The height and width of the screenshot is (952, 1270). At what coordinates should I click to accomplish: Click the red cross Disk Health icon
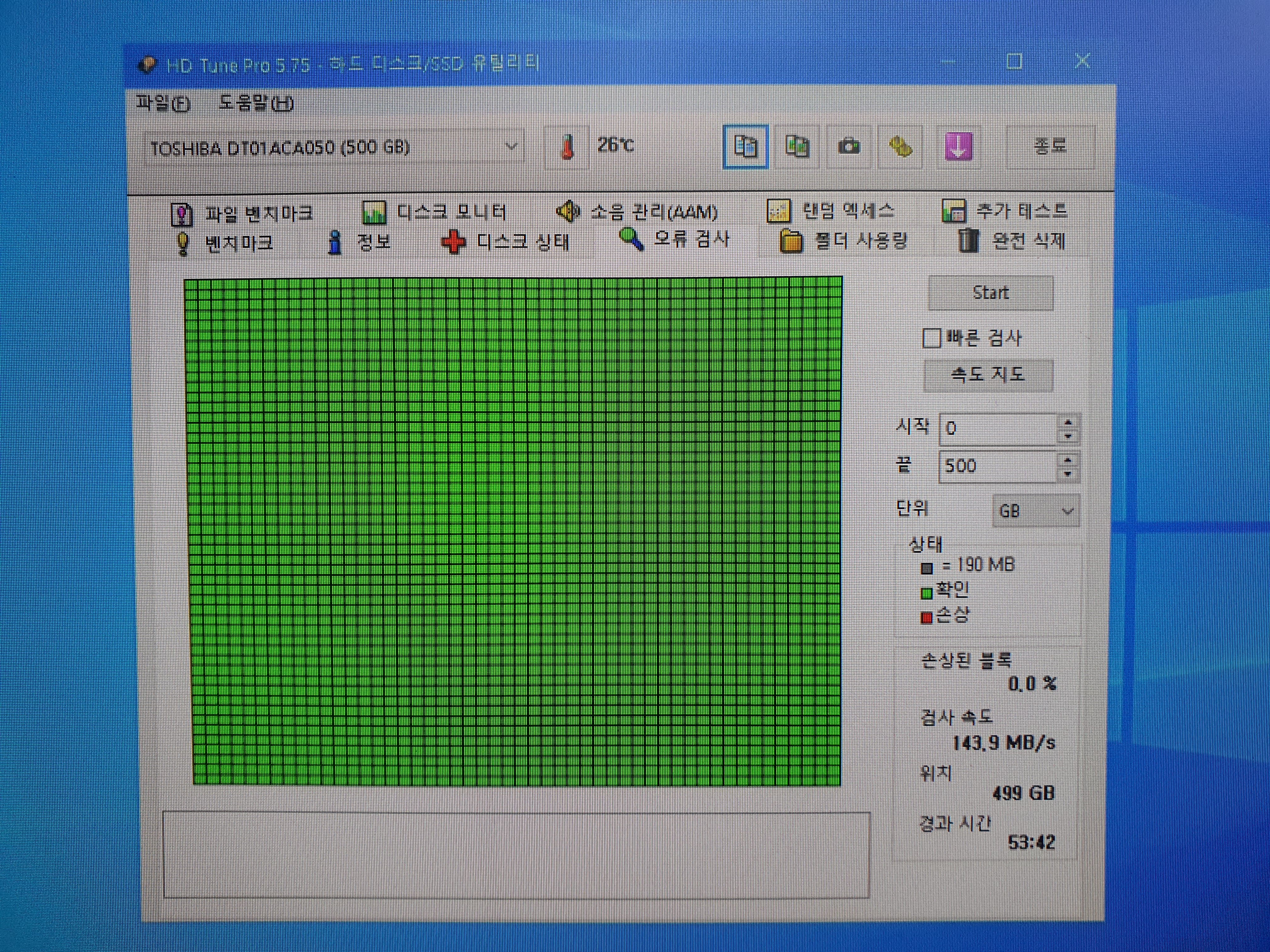click(453, 241)
